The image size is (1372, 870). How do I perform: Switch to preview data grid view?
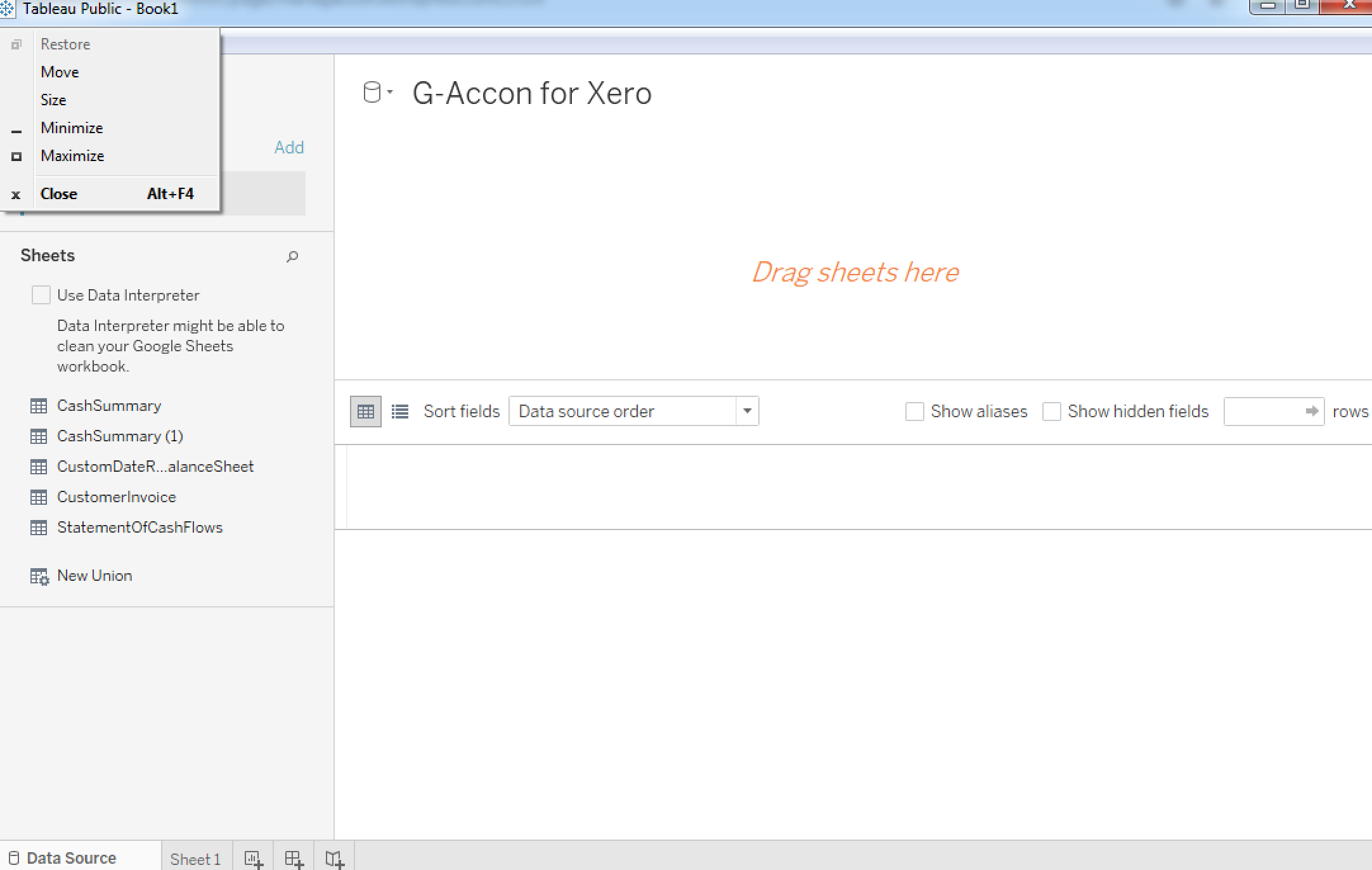[x=366, y=412]
